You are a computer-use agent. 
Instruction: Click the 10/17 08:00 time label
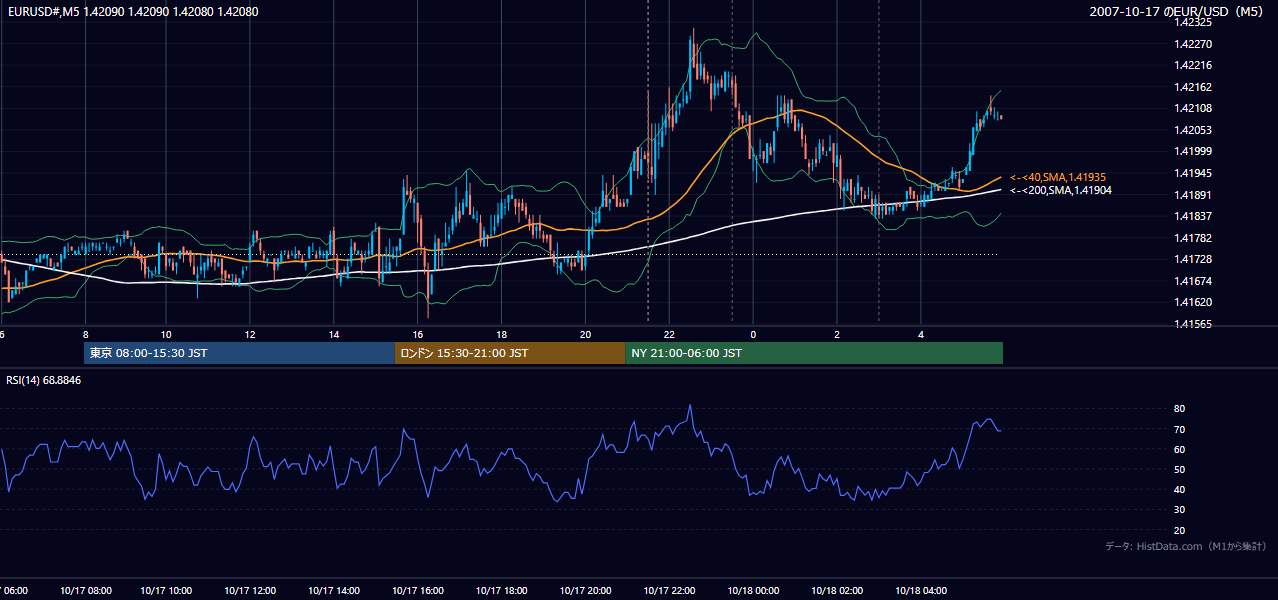click(85, 591)
